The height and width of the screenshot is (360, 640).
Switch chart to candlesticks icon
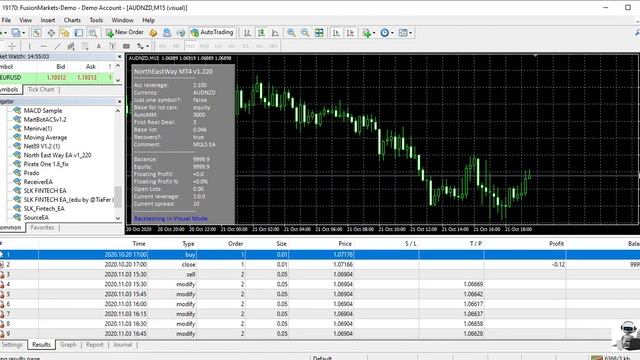click(261, 33)
